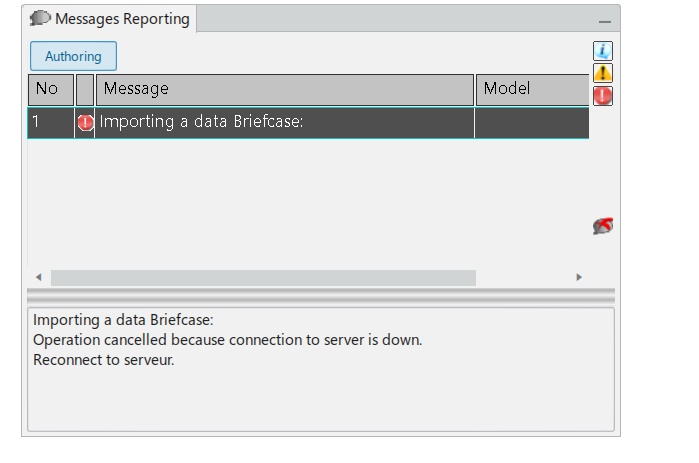Click the clear messages icon
This screenshot has width=699, height=463.
click(x=603, y=227)
